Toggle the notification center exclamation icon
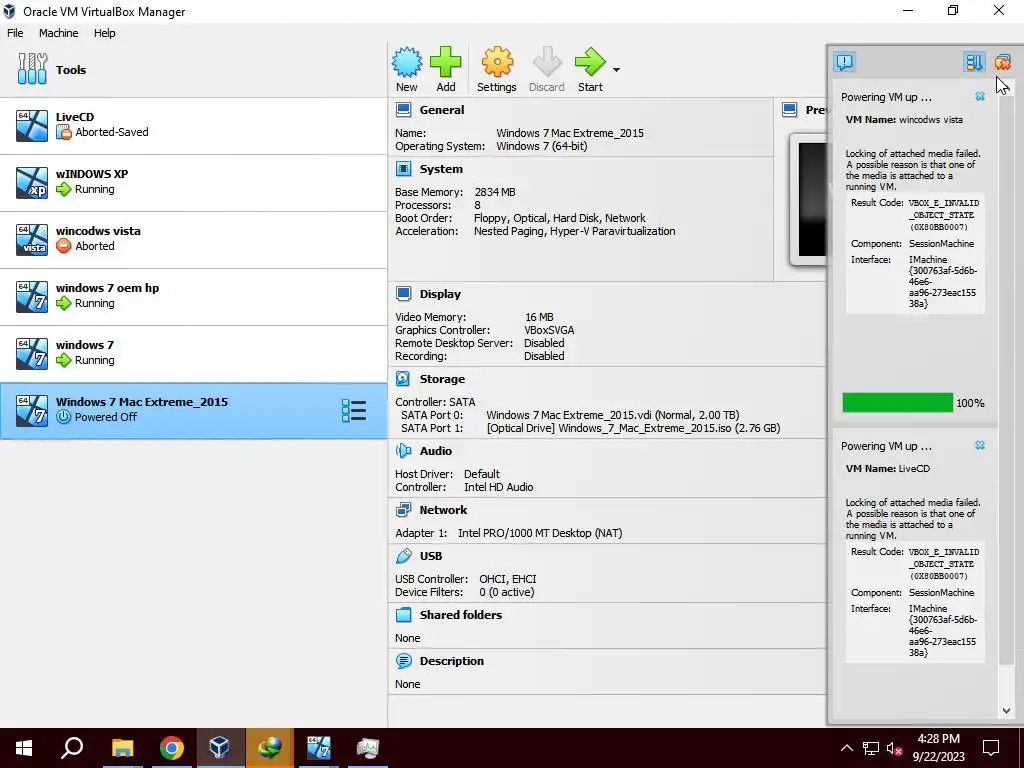 tap(844, 62)
